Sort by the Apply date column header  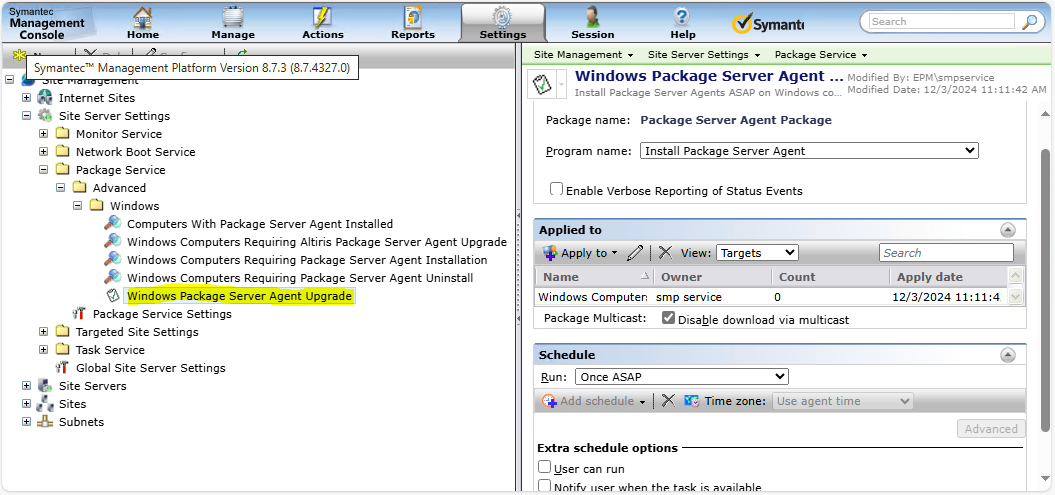pyautogui.click(x=947, y=276)
